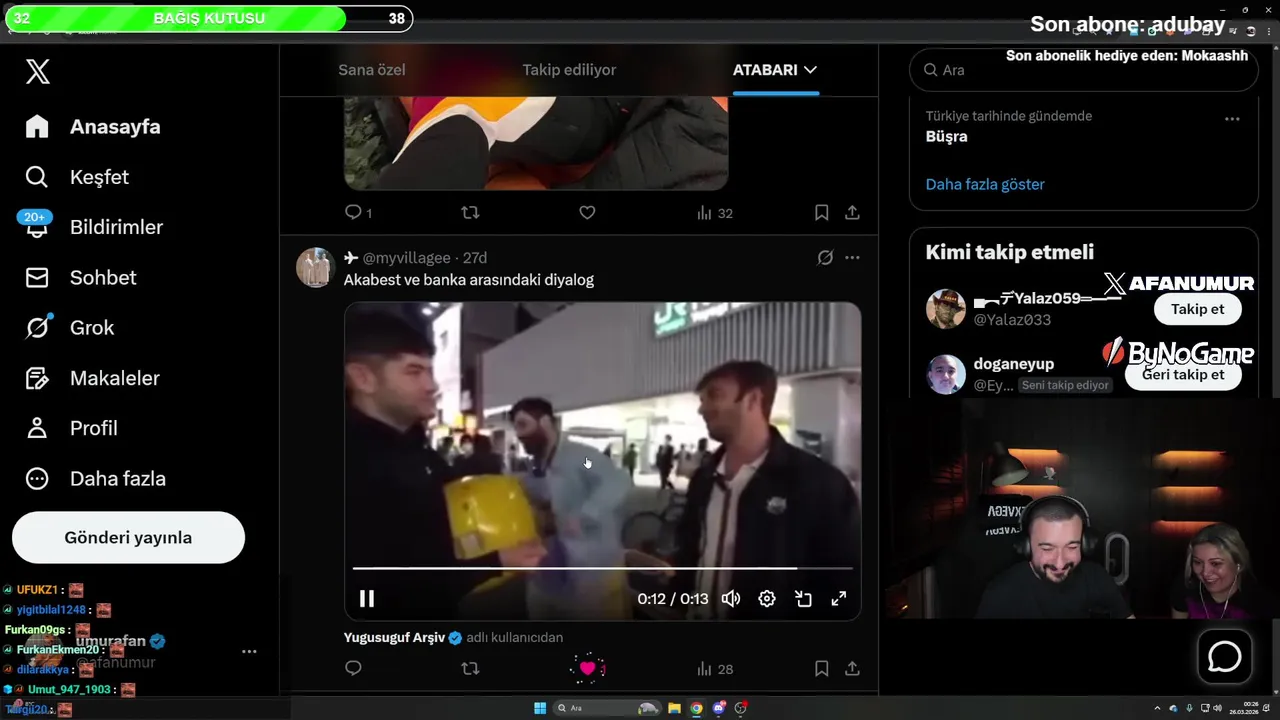The image size is (1280, 720).
Task: Mute the video sound
Action: tap(731, 598)
